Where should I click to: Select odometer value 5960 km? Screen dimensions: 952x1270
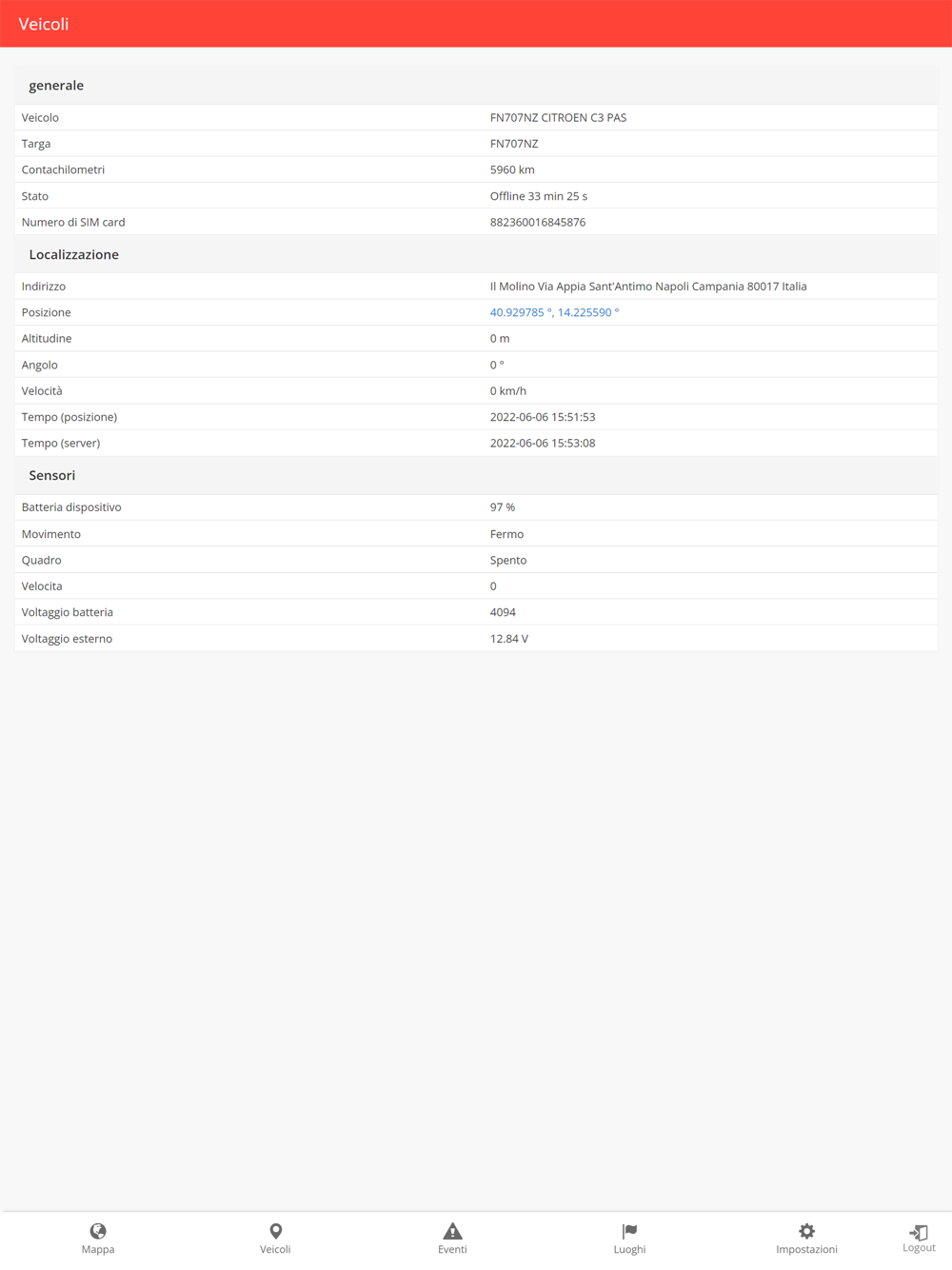(x=512, y=169)
